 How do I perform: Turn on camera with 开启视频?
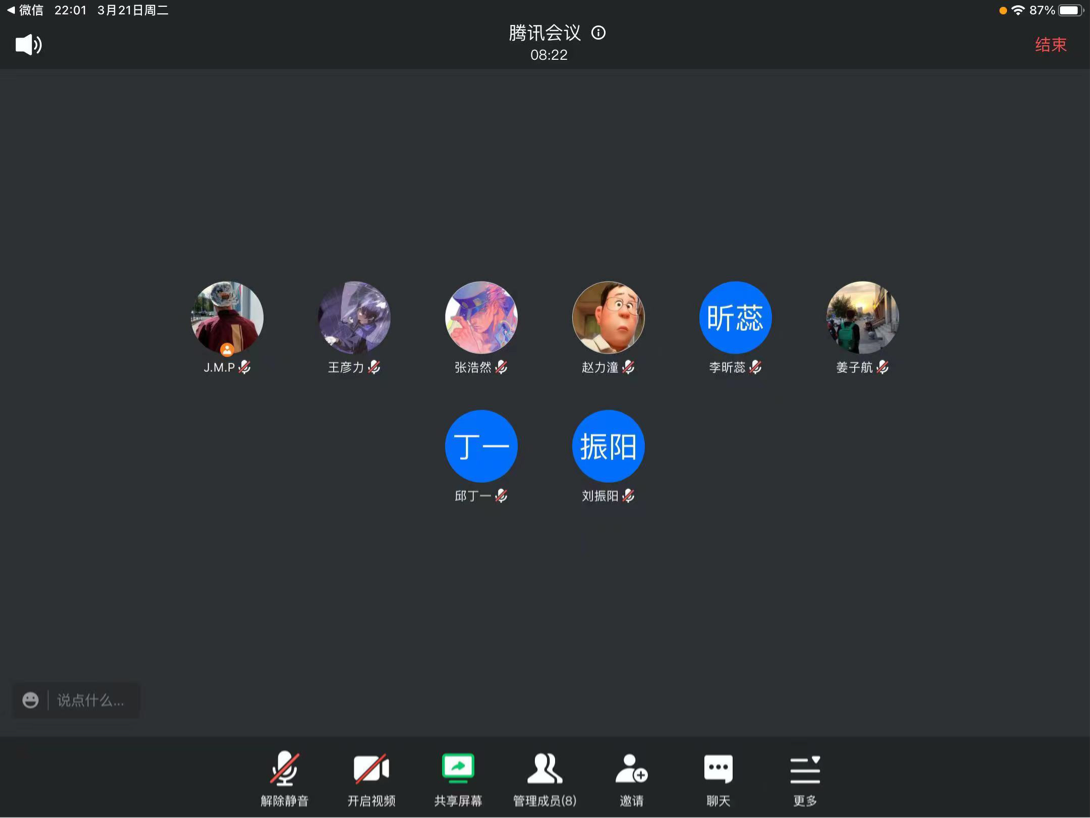point(371,779)
